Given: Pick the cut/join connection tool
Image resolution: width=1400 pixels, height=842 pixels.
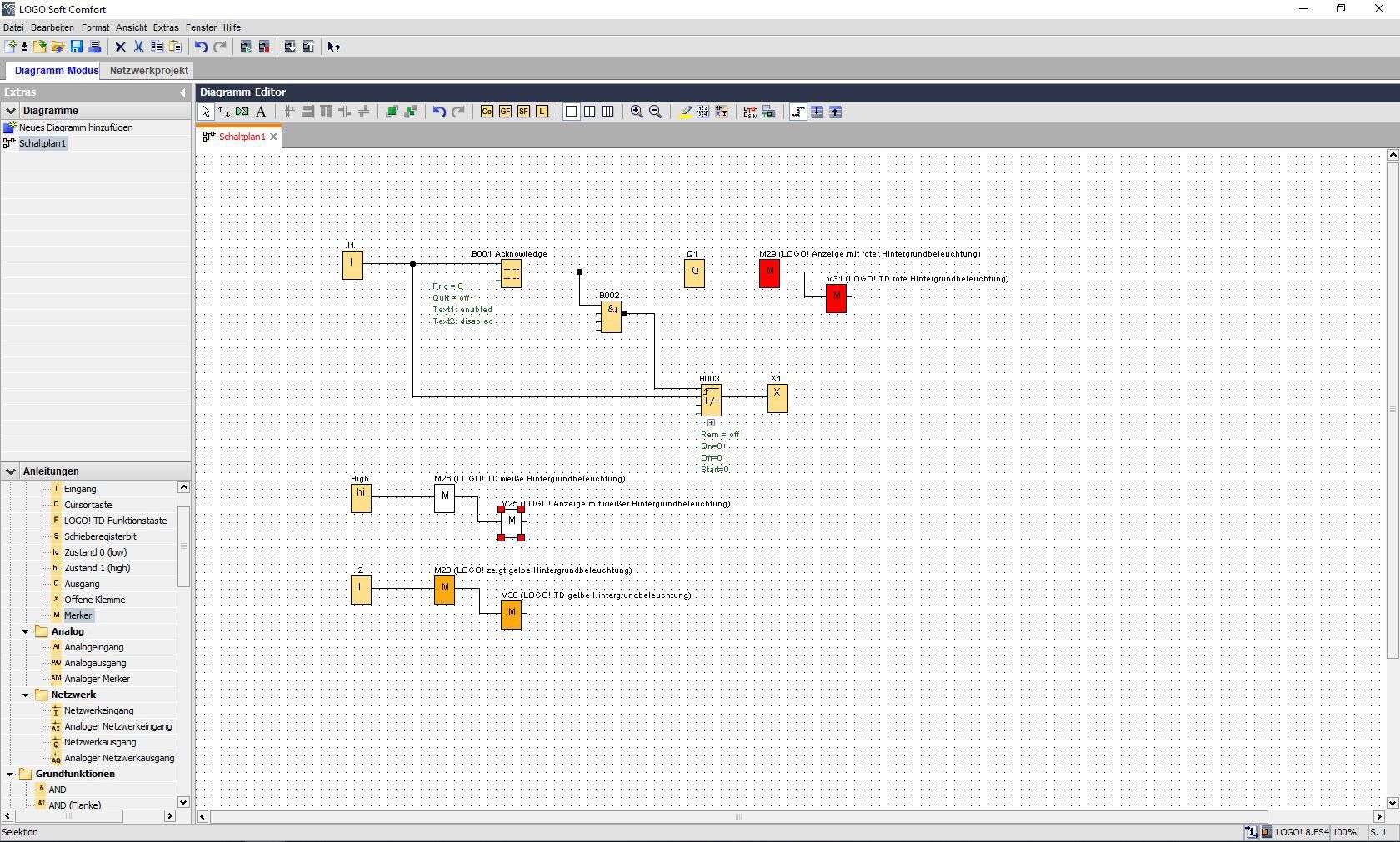Looking at the screenshot, I should [x=242, y=112].
